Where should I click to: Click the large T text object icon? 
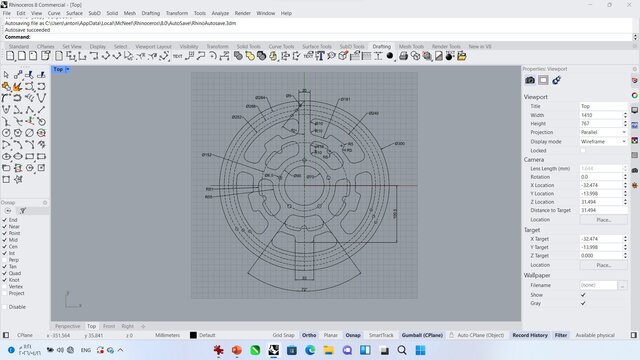point(320,56)
